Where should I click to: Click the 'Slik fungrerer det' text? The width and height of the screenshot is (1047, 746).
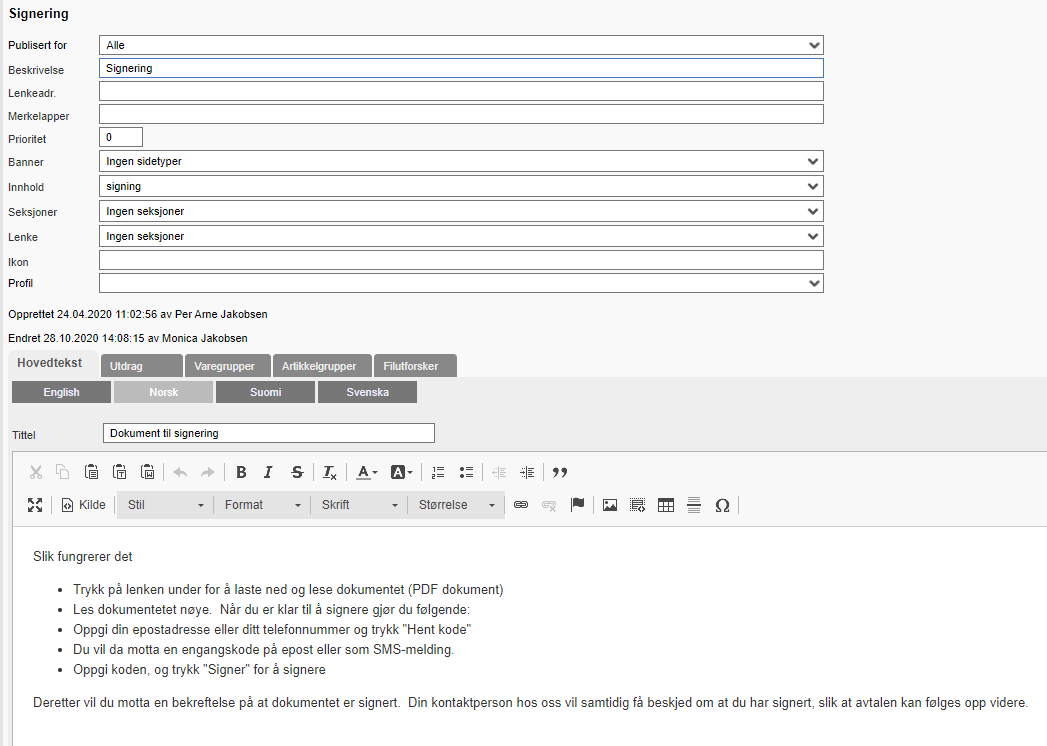point(83,556)
